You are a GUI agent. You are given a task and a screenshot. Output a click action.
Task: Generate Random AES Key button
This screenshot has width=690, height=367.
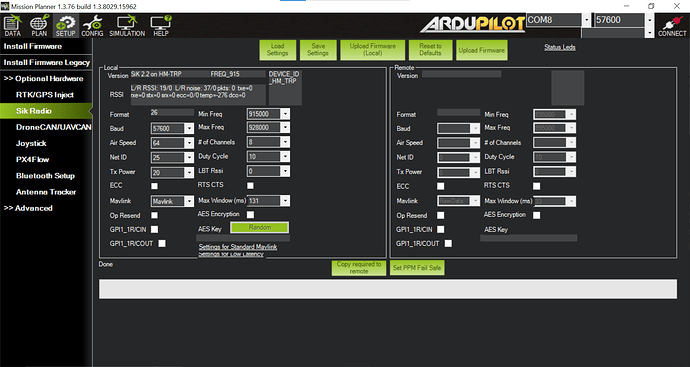[260, 228]
